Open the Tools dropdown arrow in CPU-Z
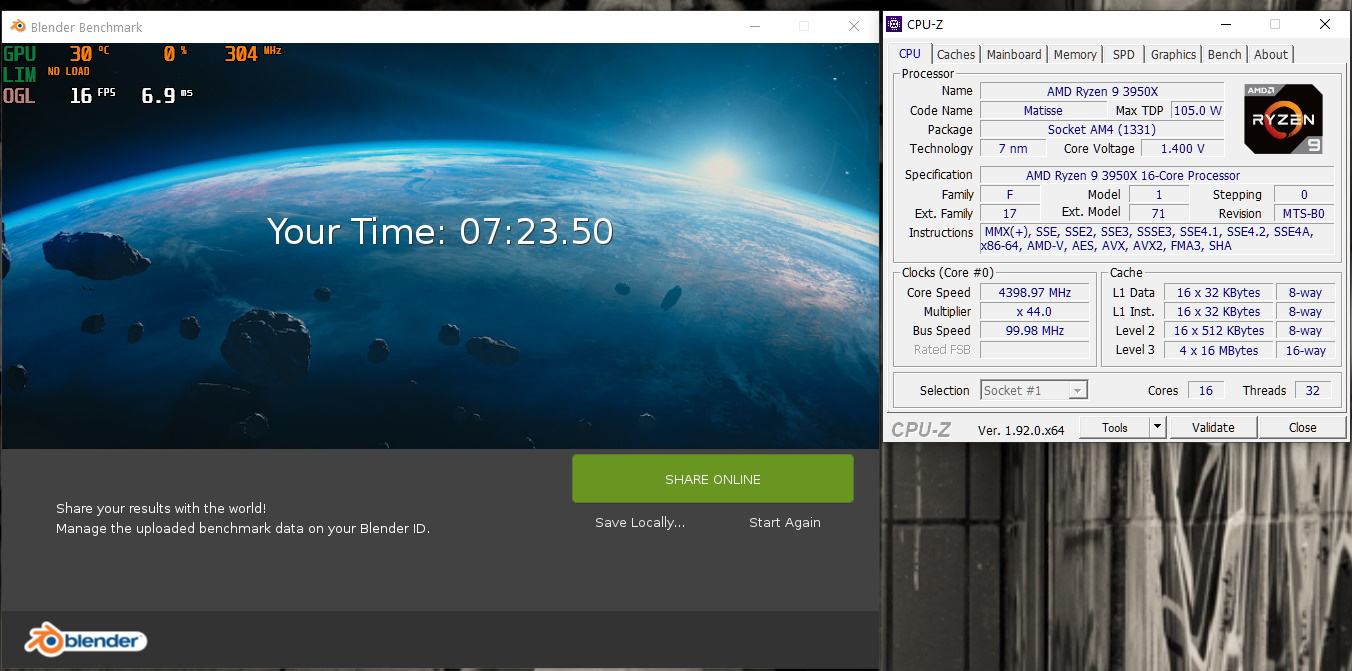 pos(1157,427)
